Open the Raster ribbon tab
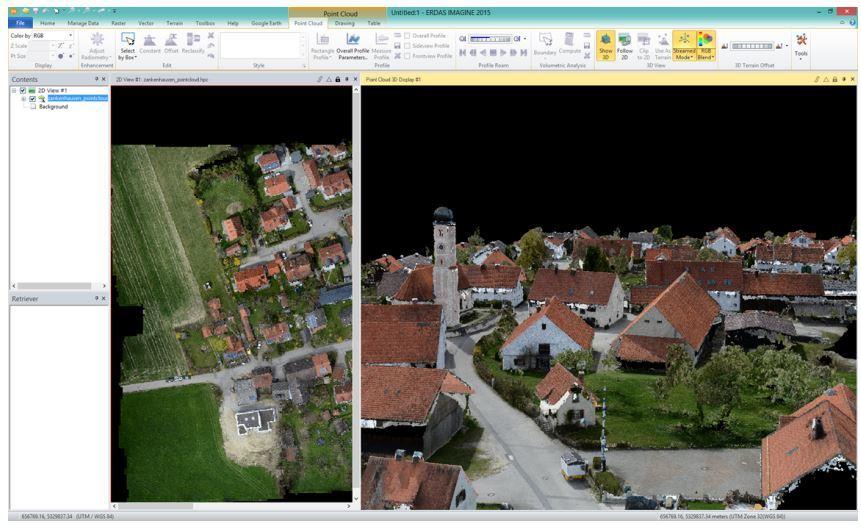Image resolution: width=861 pixels, height=529 pixels. pyautogui.click(x=119, y=22)
